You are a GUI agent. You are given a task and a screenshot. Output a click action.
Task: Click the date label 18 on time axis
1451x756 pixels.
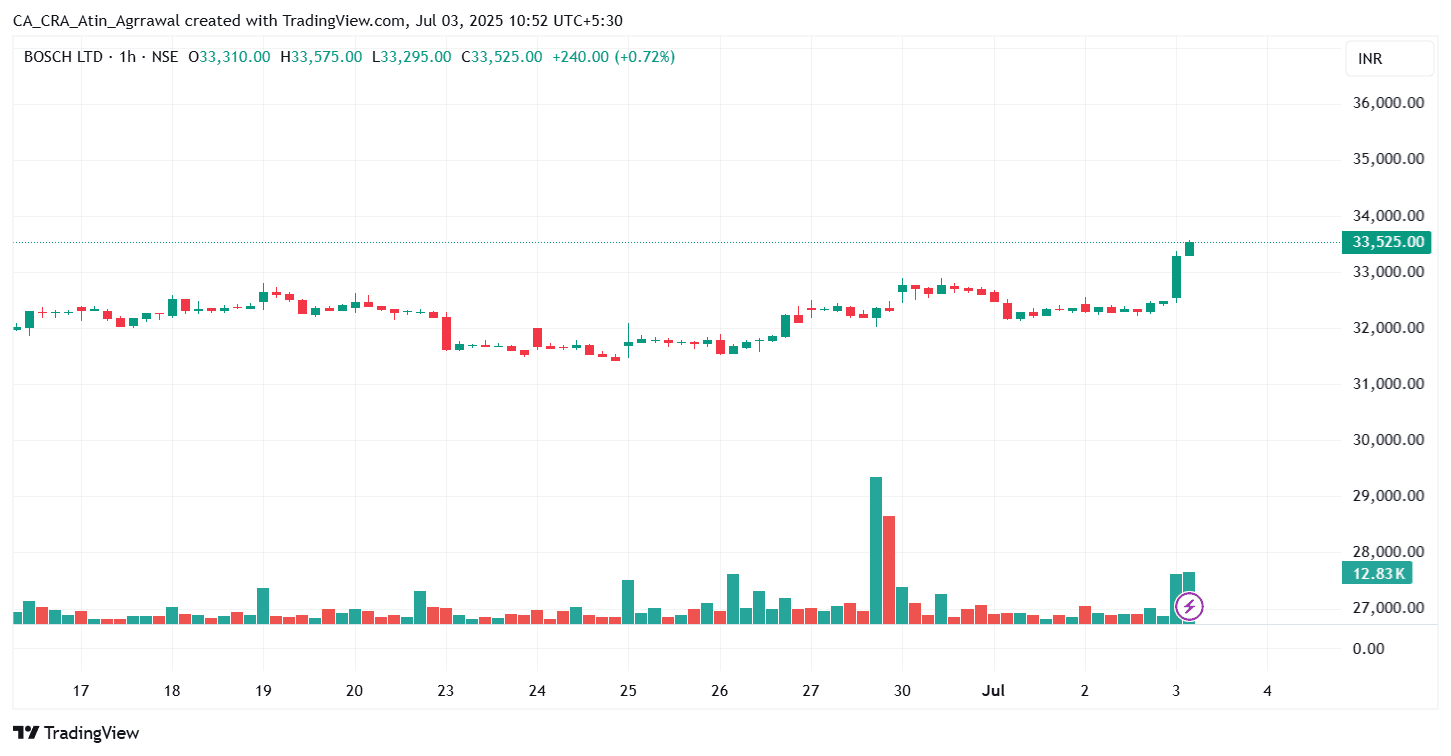(x=172, y=690)
